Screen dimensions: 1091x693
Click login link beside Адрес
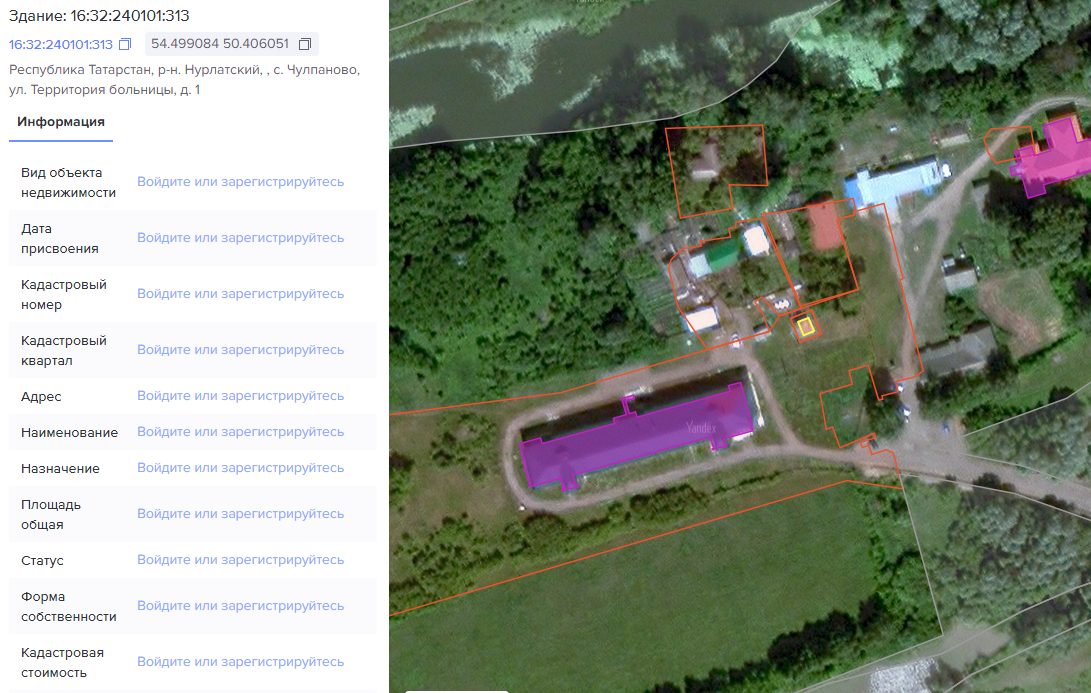(x=240, y=396)
